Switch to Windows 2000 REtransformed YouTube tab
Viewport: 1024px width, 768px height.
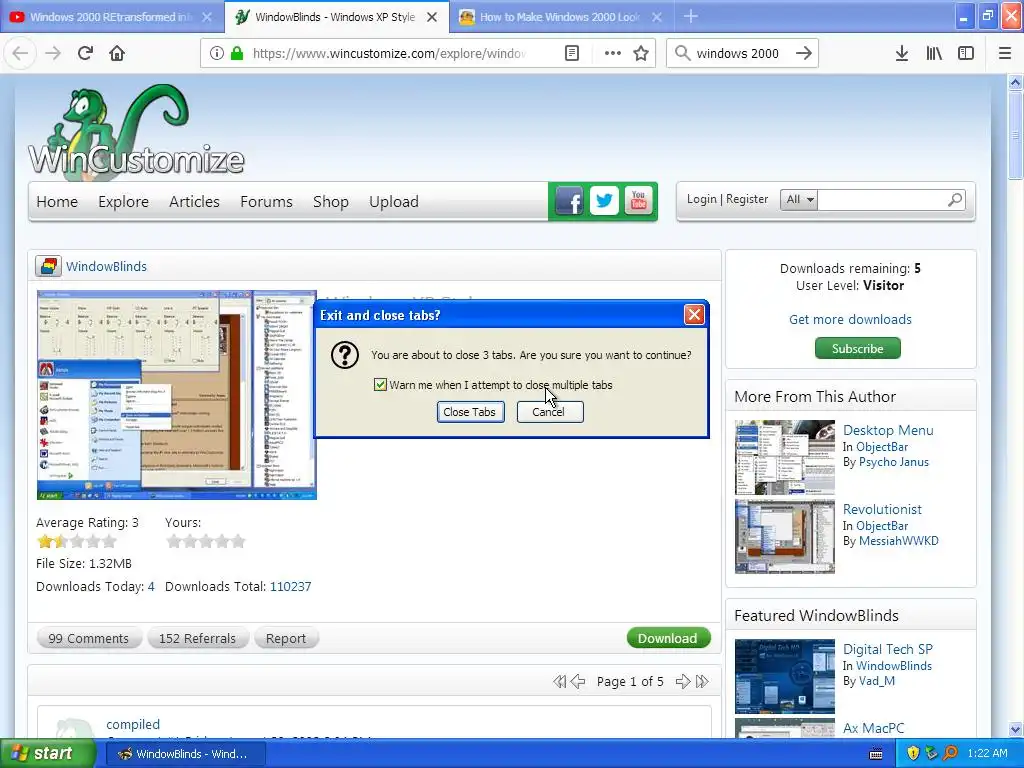click(x=111, y=17)
